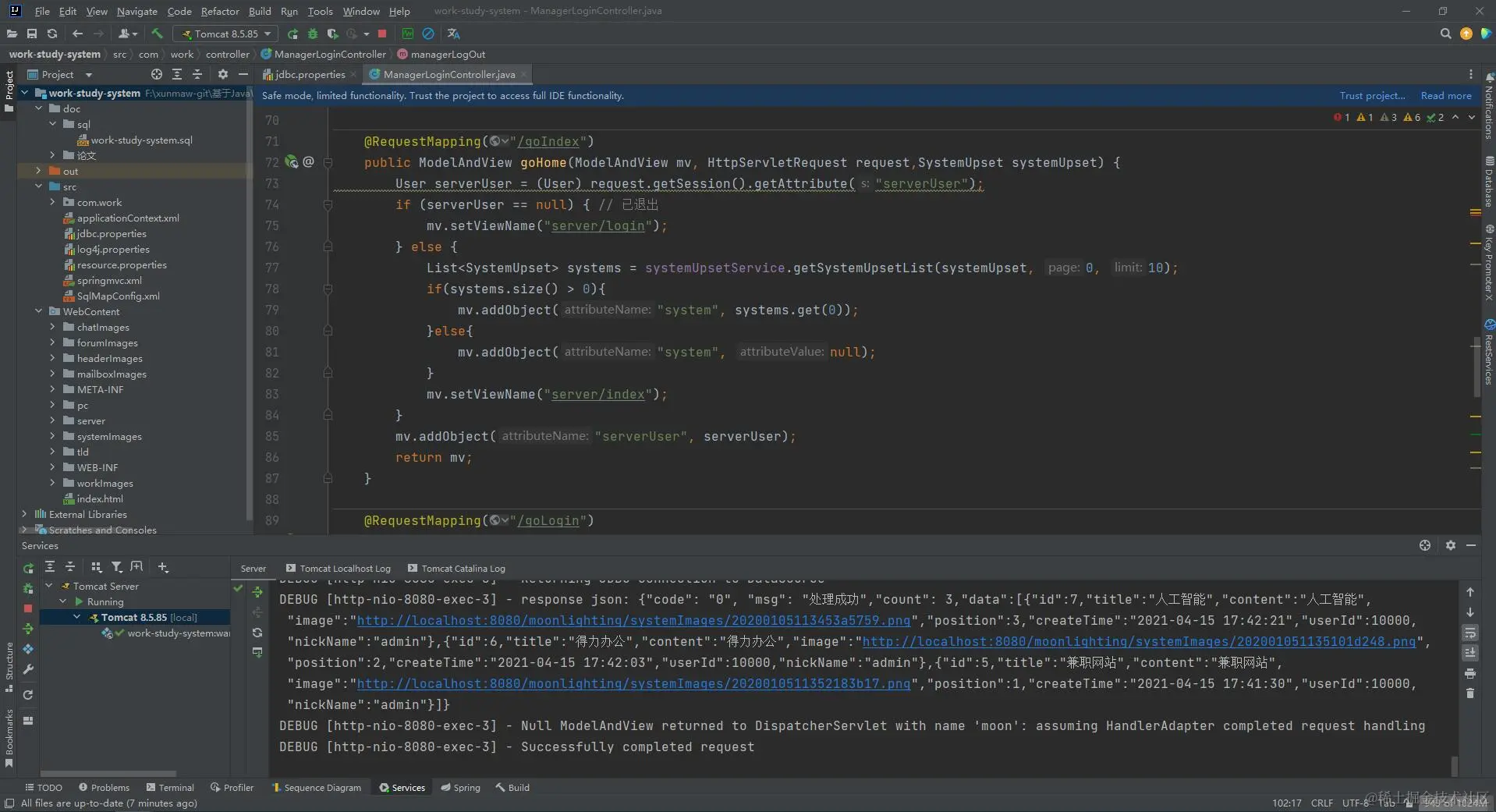Screen dimensions: 1496x812
Task: Toggle the Structure tool window button
Action: [9, 667]
